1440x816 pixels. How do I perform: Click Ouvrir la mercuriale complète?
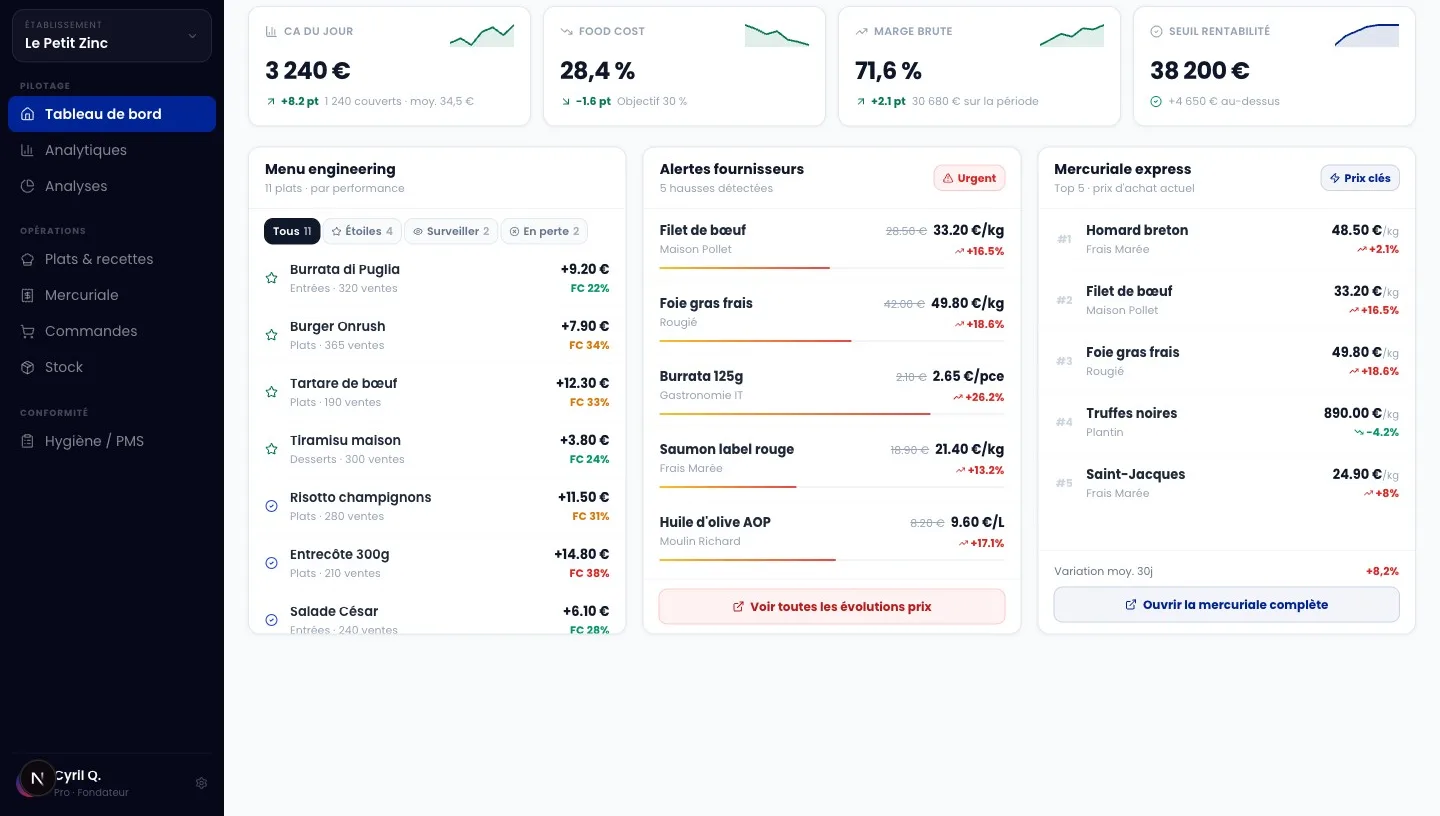[x=1227, y=605]
